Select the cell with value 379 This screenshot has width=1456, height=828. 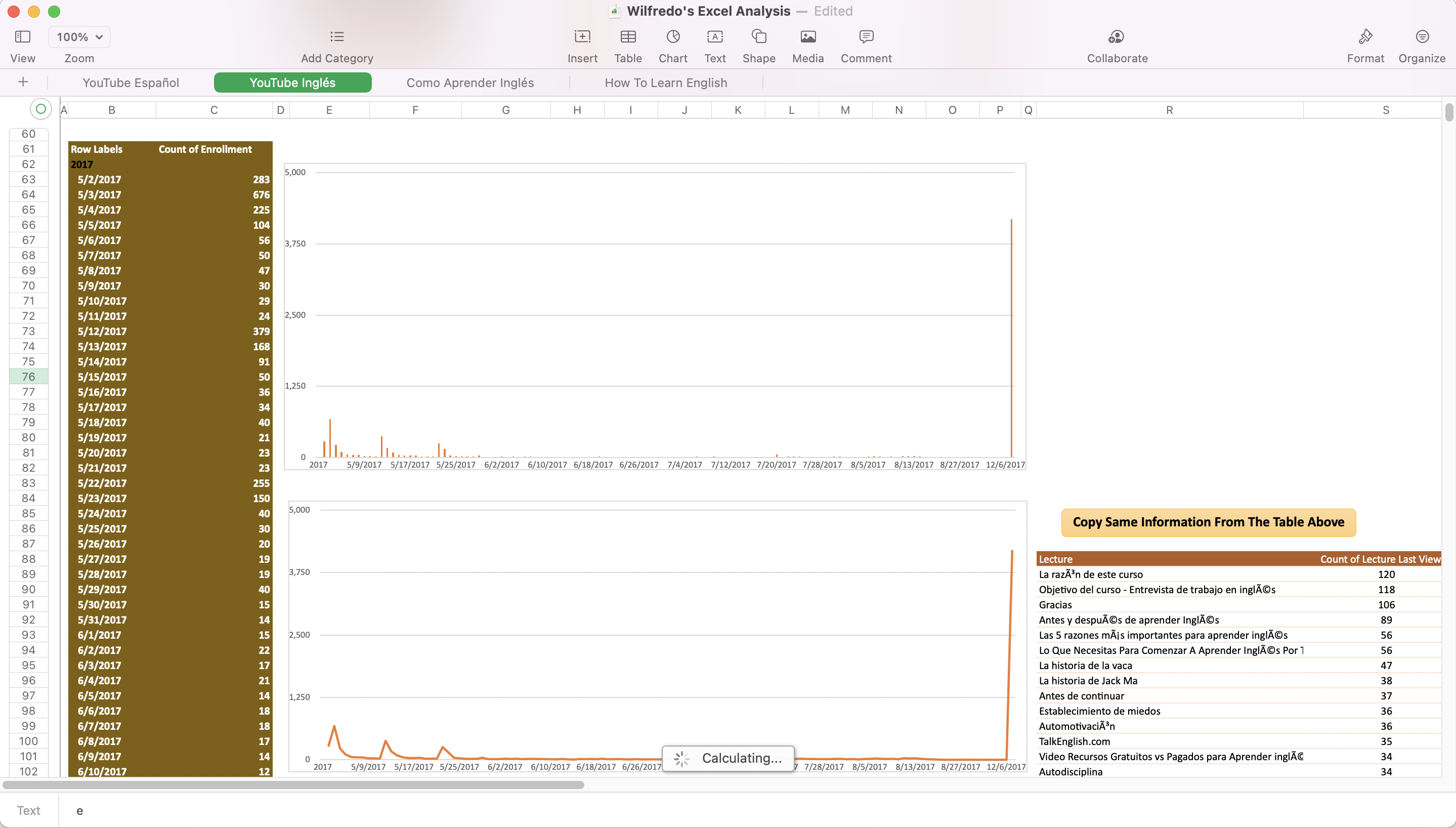(x=214, y=331)
